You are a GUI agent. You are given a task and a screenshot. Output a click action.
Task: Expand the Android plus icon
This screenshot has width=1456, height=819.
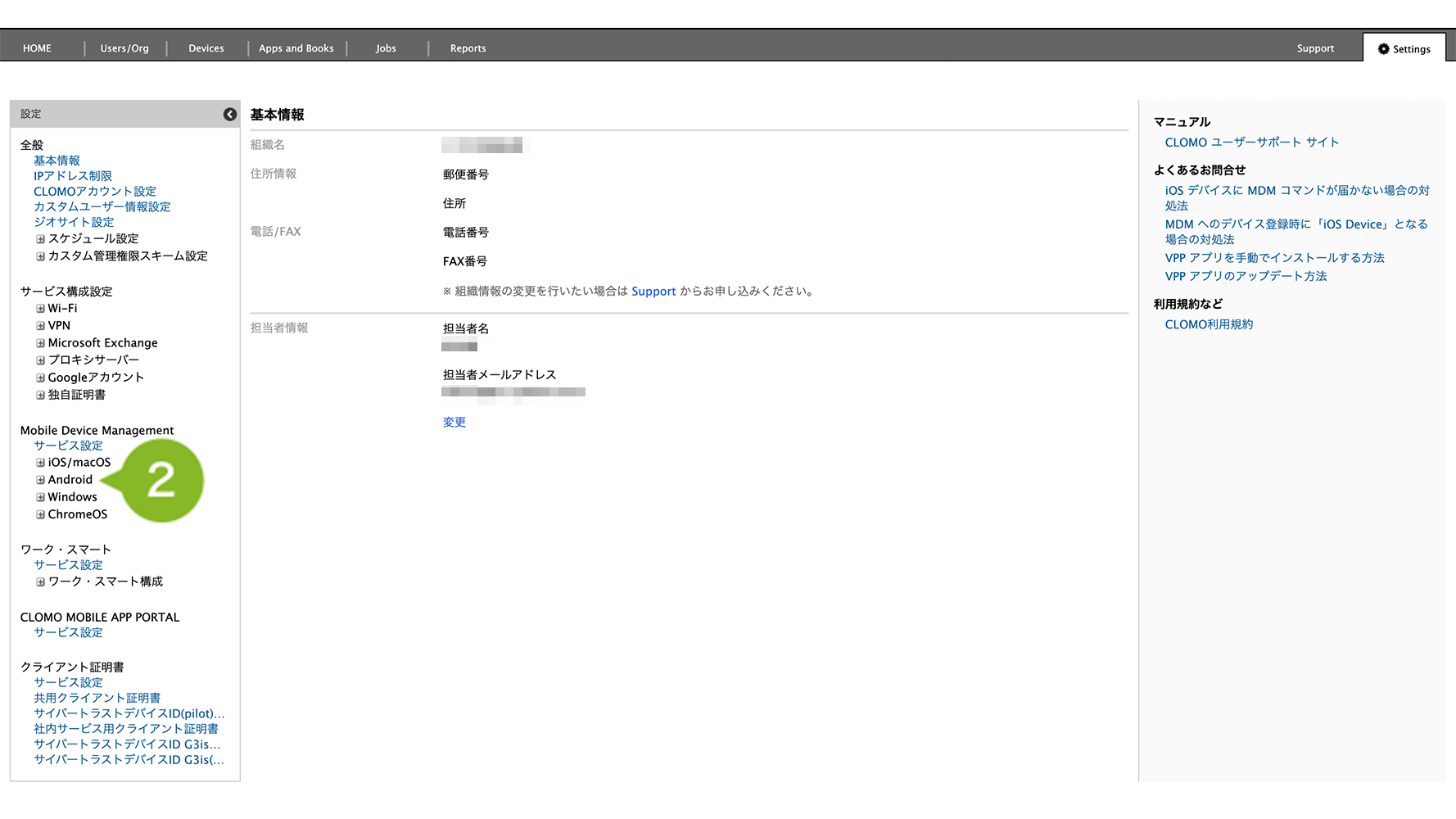coord(40,480)
